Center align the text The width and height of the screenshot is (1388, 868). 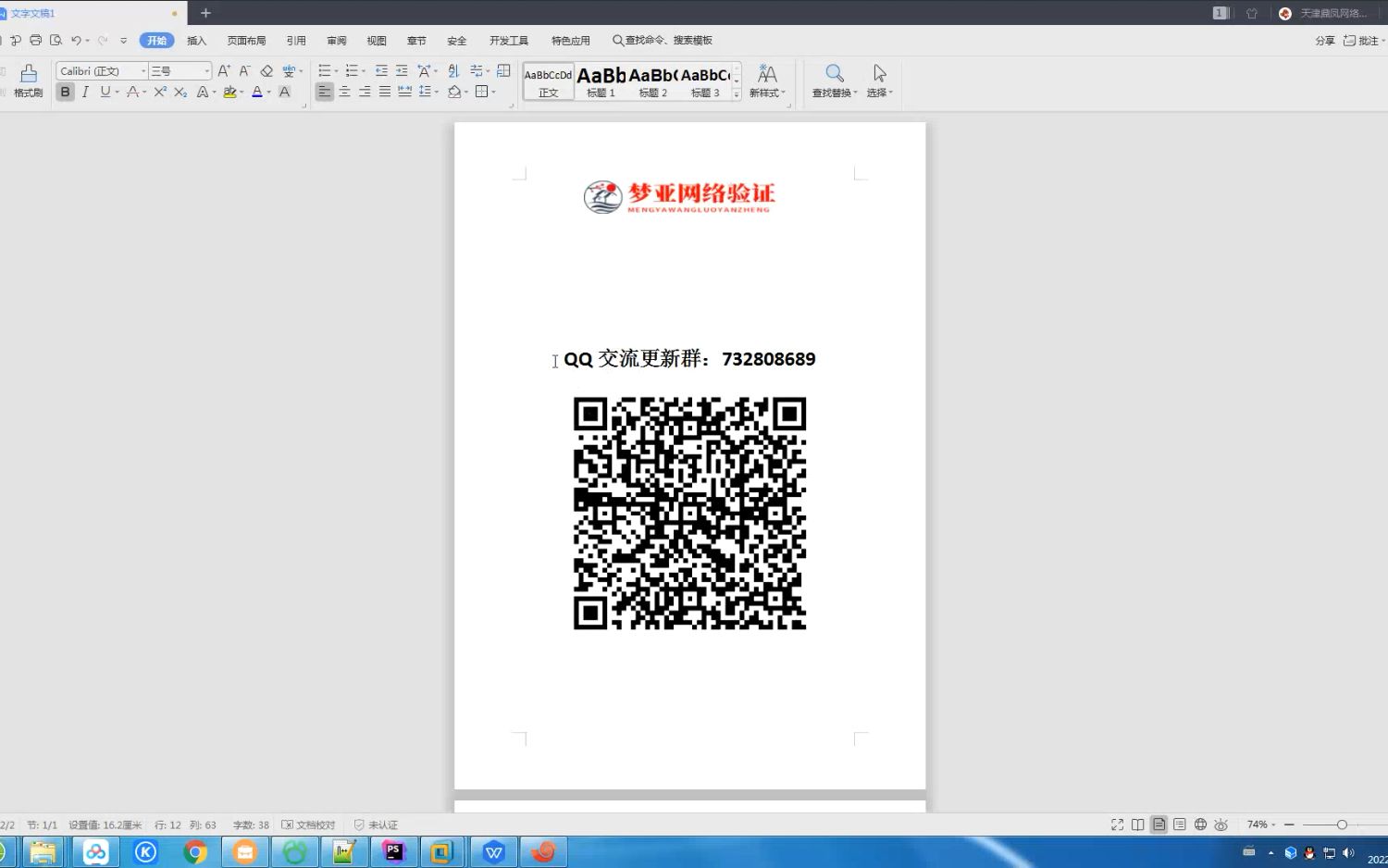pos(344,92)
